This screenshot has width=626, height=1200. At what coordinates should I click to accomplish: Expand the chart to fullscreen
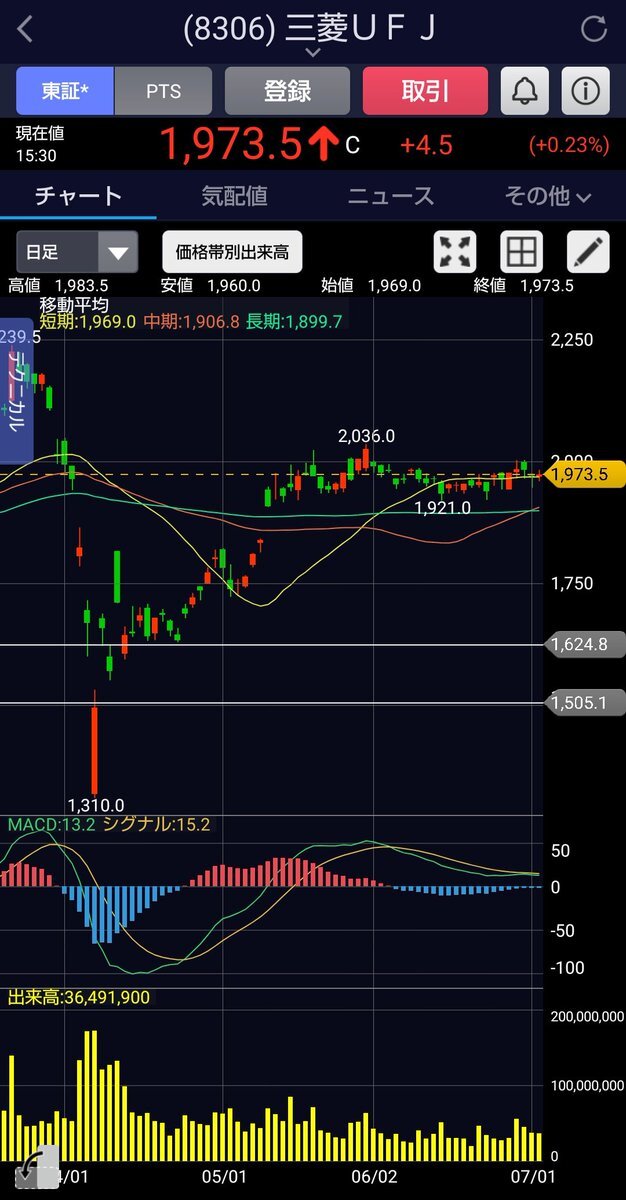(x=456, y=252)
